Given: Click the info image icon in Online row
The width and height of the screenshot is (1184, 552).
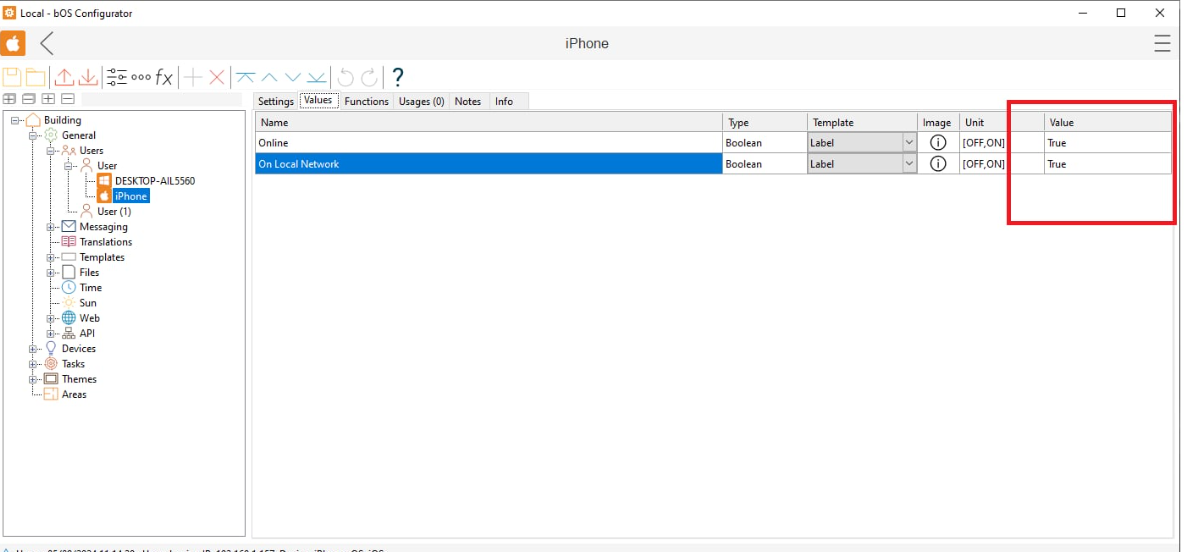Looking at the screenshot, I should pyautogui.click(x=938, y=143).
